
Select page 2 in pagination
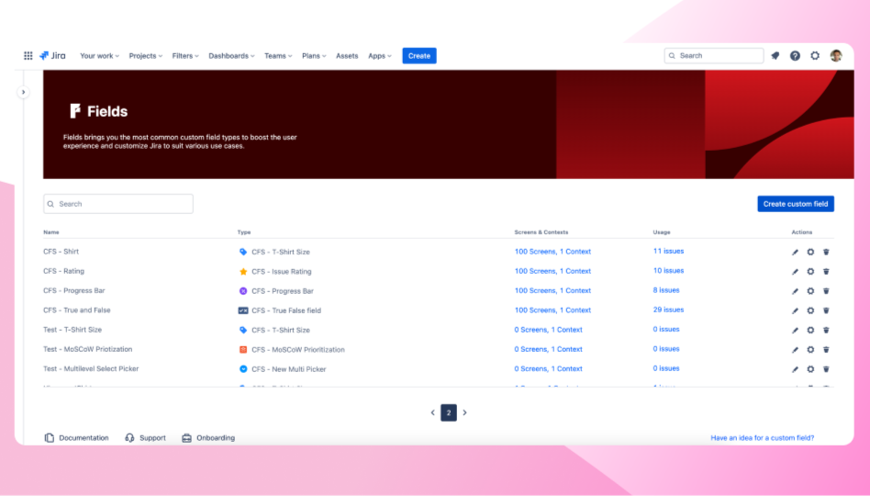click(449, 413)
